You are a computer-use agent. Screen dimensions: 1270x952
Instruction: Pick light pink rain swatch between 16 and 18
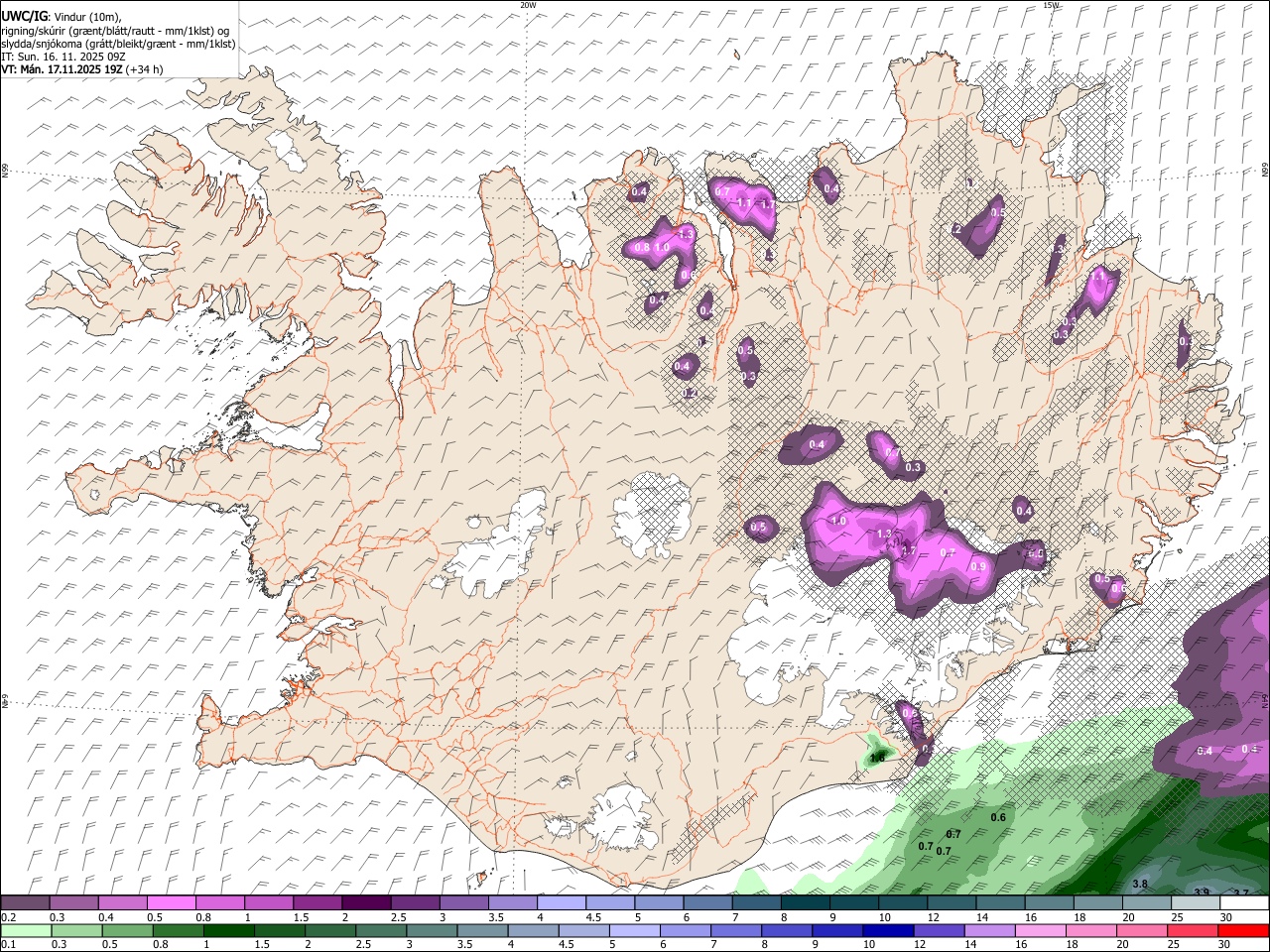point(1039,931)
